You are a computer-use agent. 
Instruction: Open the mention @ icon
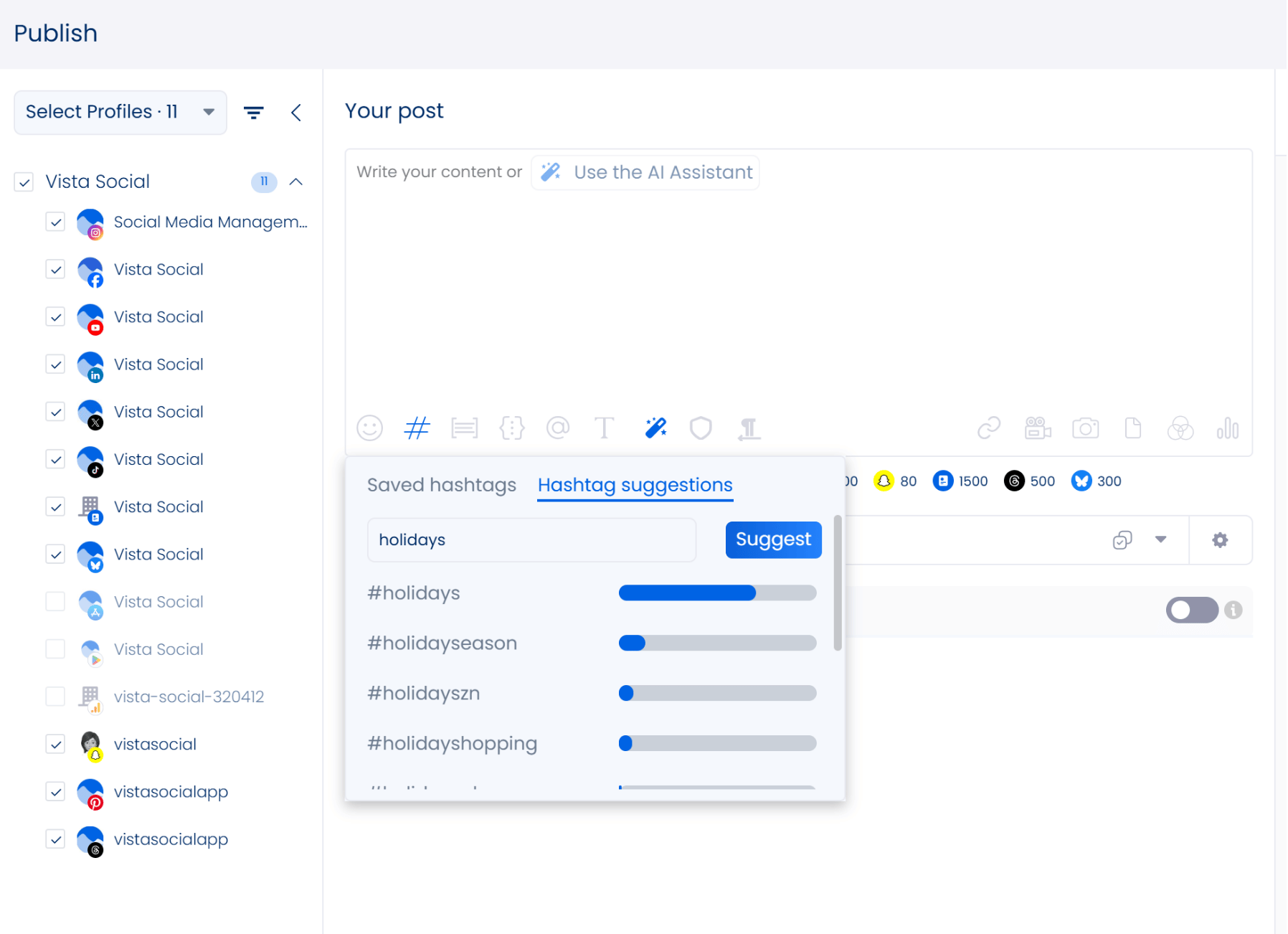pyautogui.click(x=557, y=428)
